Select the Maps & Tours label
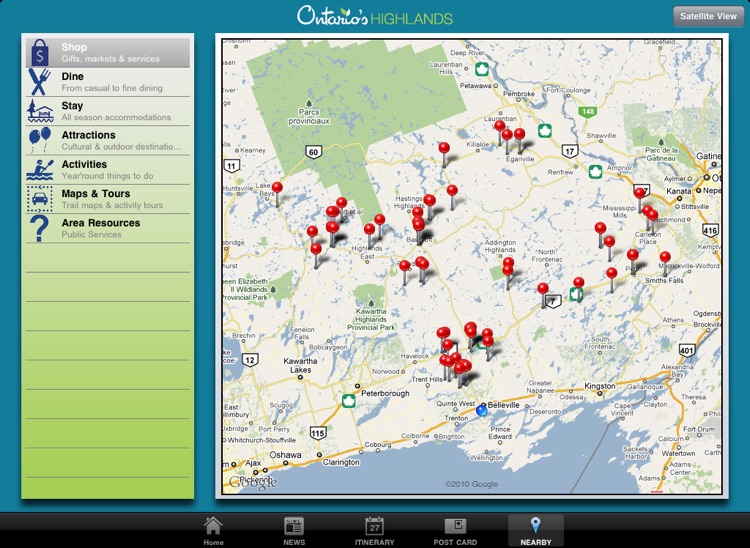 tap(96, 194)
